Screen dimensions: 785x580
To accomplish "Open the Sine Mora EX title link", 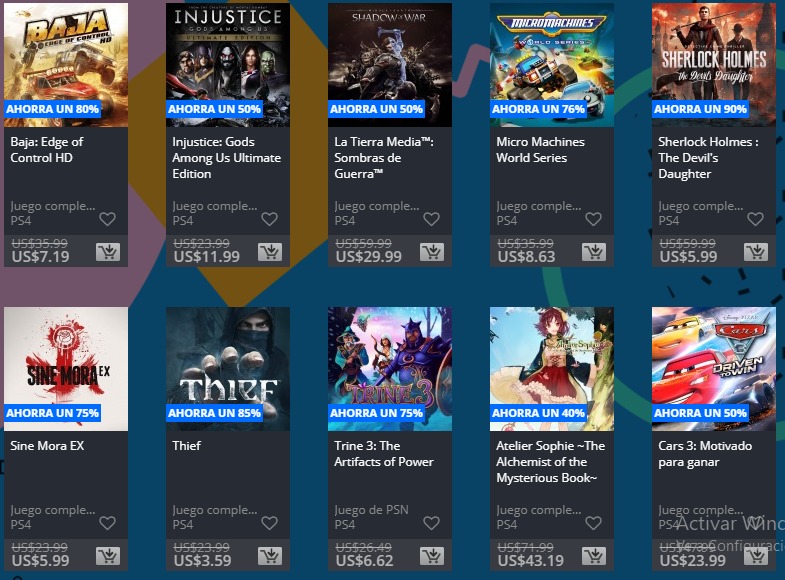I will pos(47,446).
